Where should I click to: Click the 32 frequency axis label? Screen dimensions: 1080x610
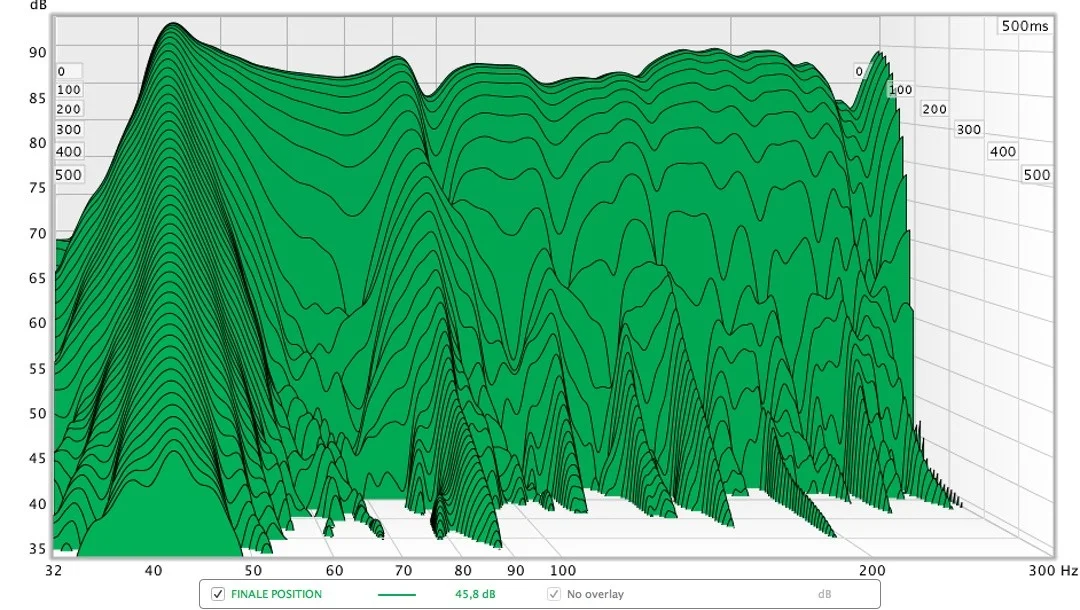coord(54,570)
